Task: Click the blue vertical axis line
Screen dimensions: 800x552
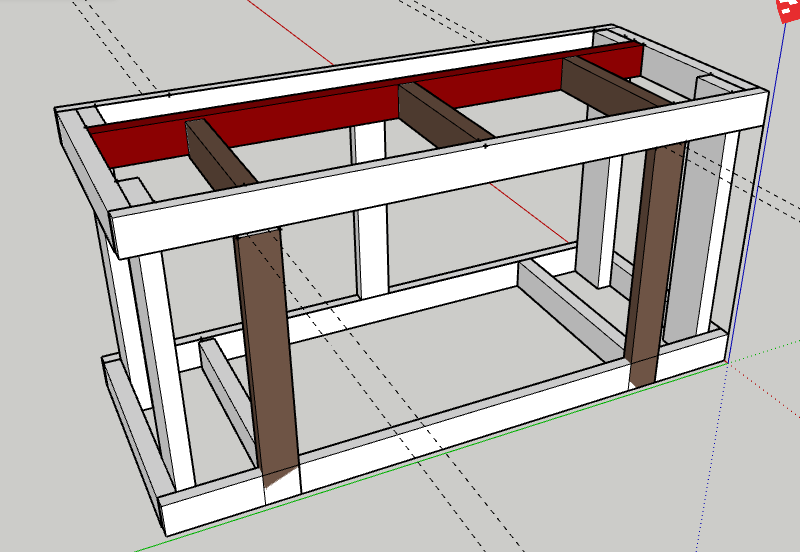Action: [x=756, y=194]
